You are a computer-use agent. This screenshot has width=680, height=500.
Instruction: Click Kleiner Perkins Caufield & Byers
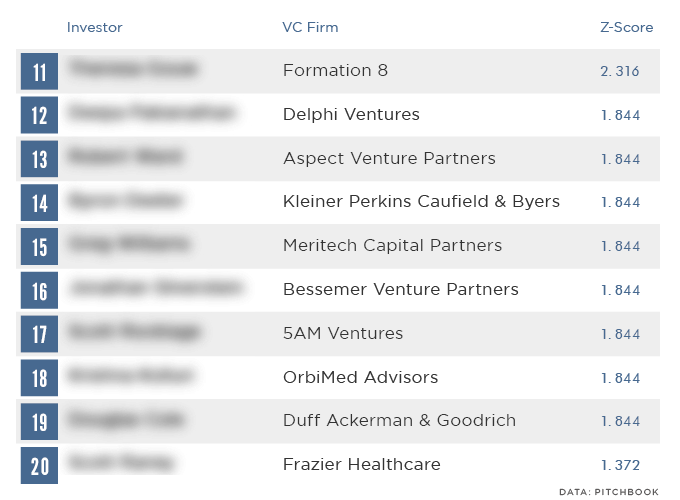[x=421, y=202]
